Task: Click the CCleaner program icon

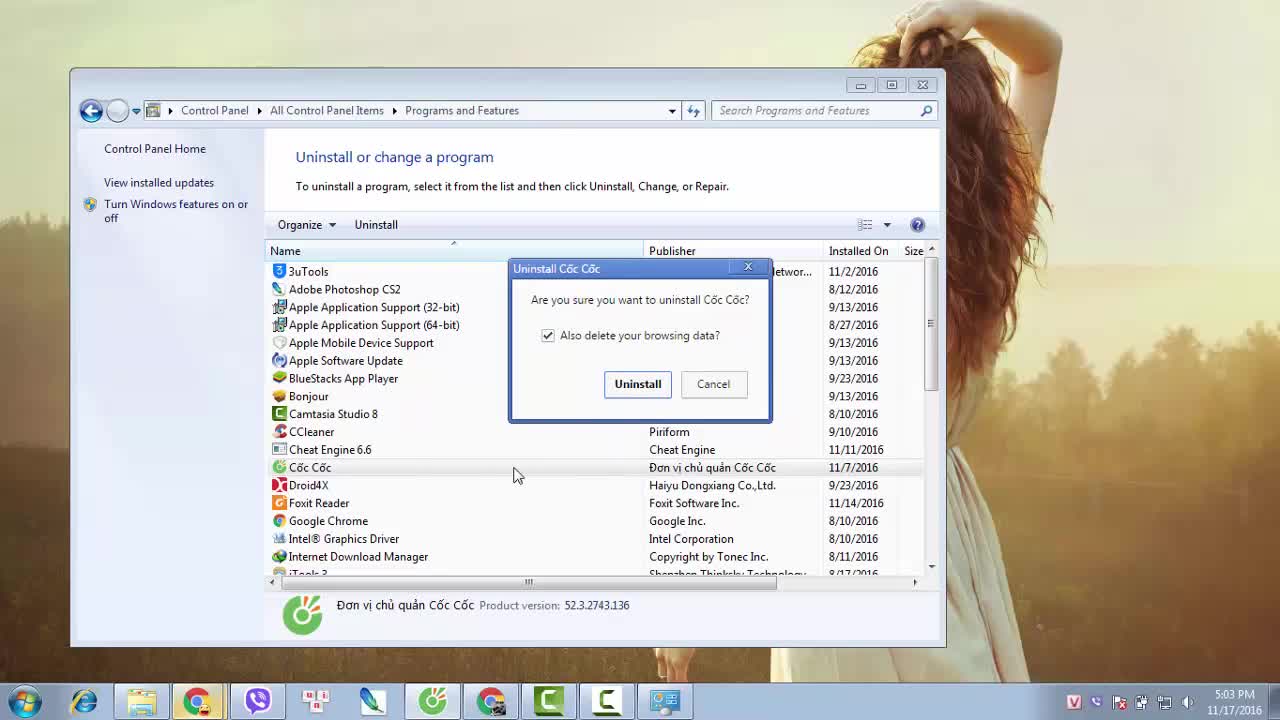Action: [x=280, y=432]
